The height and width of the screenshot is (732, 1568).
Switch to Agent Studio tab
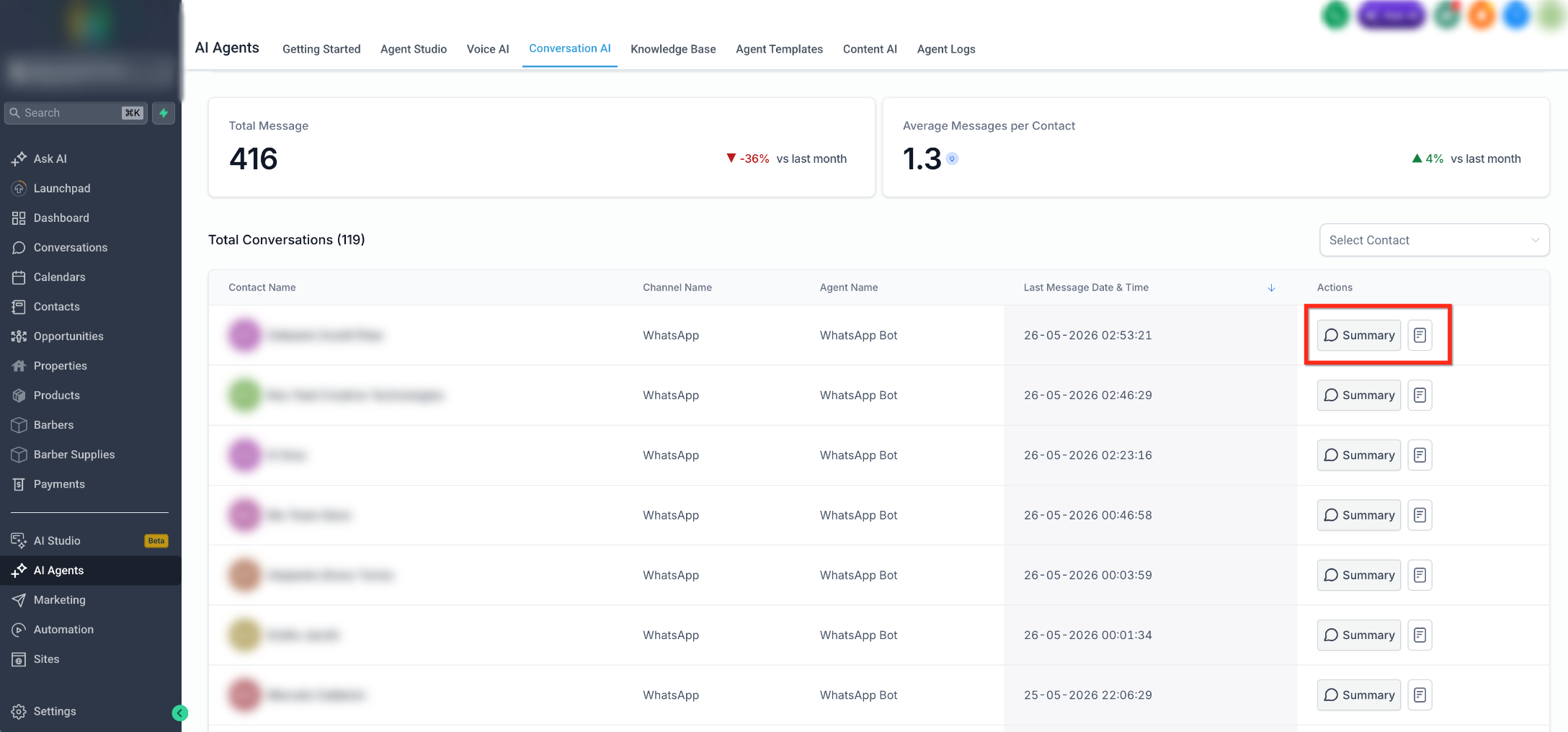(x=414, y=49)
